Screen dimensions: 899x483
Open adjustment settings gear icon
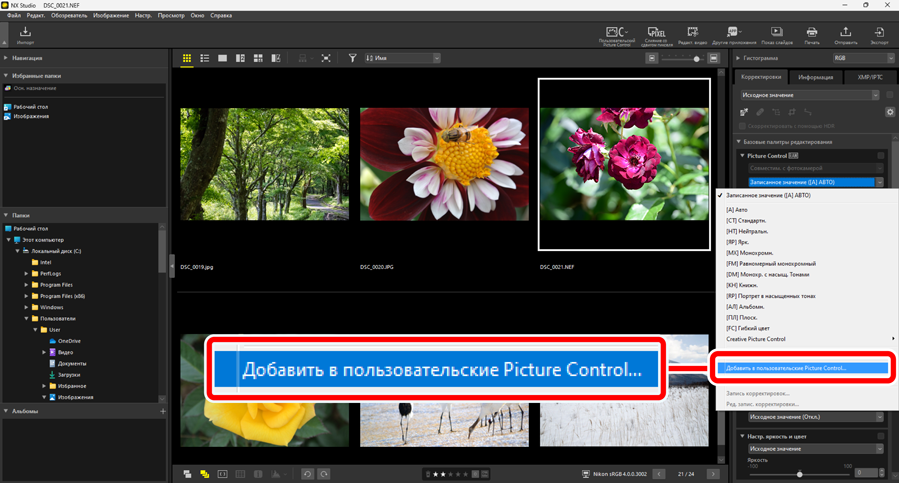[890, 112]
